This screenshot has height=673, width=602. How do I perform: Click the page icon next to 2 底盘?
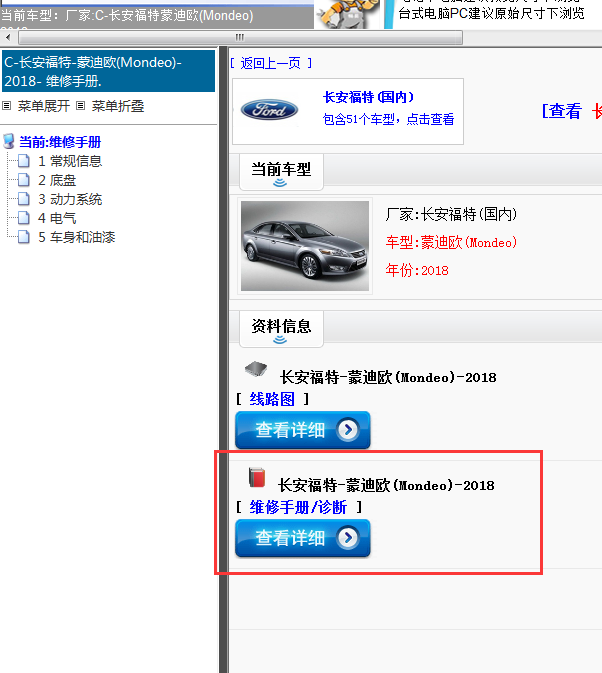24,180
